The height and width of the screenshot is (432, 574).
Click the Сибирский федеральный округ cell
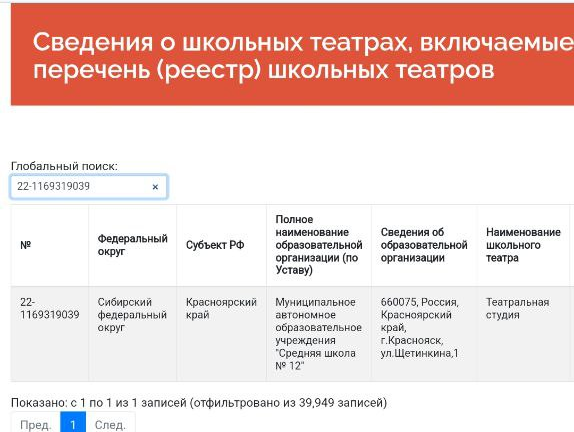pos(133,334)
